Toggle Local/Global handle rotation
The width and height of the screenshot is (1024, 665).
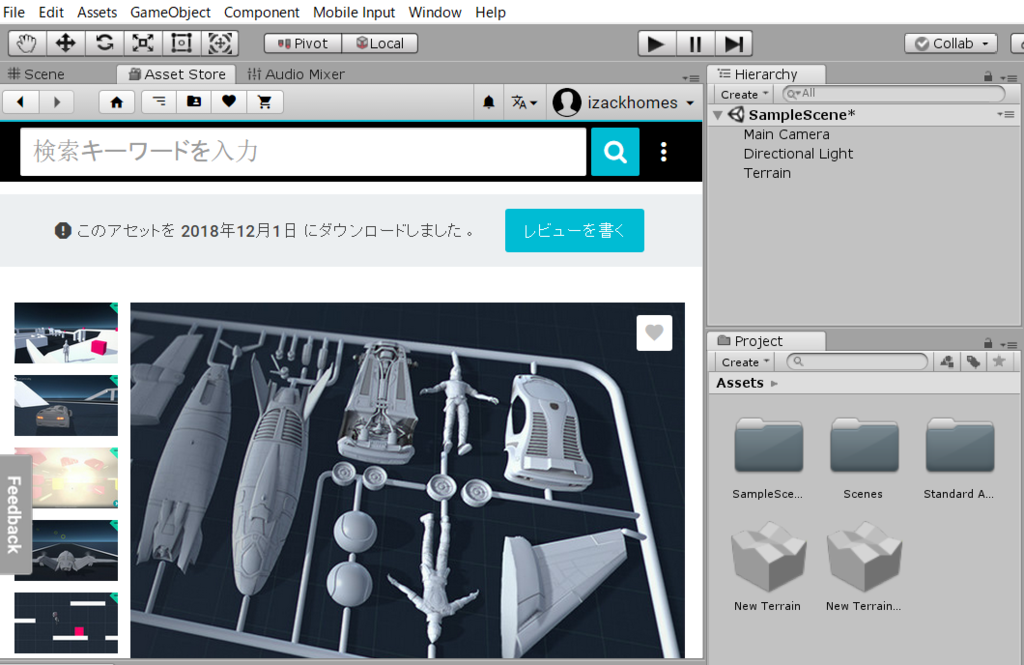[379, 44]
